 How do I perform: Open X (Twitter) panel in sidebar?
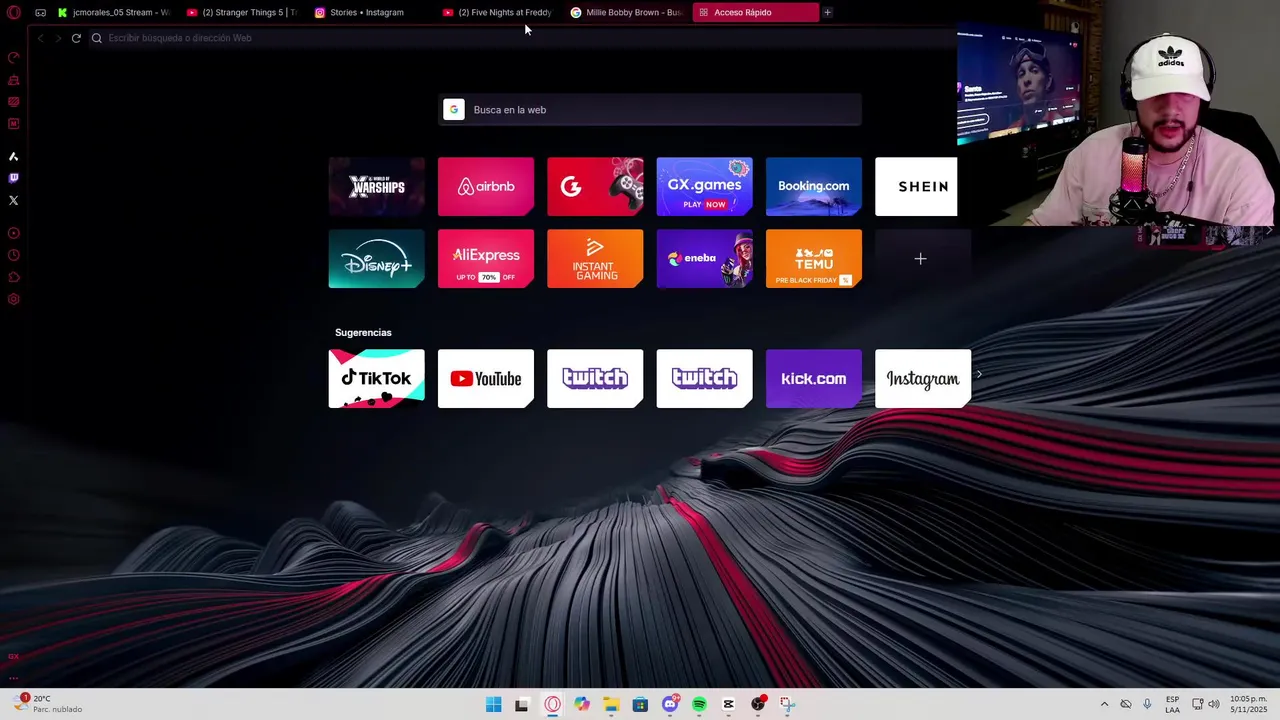click(14, 200)
